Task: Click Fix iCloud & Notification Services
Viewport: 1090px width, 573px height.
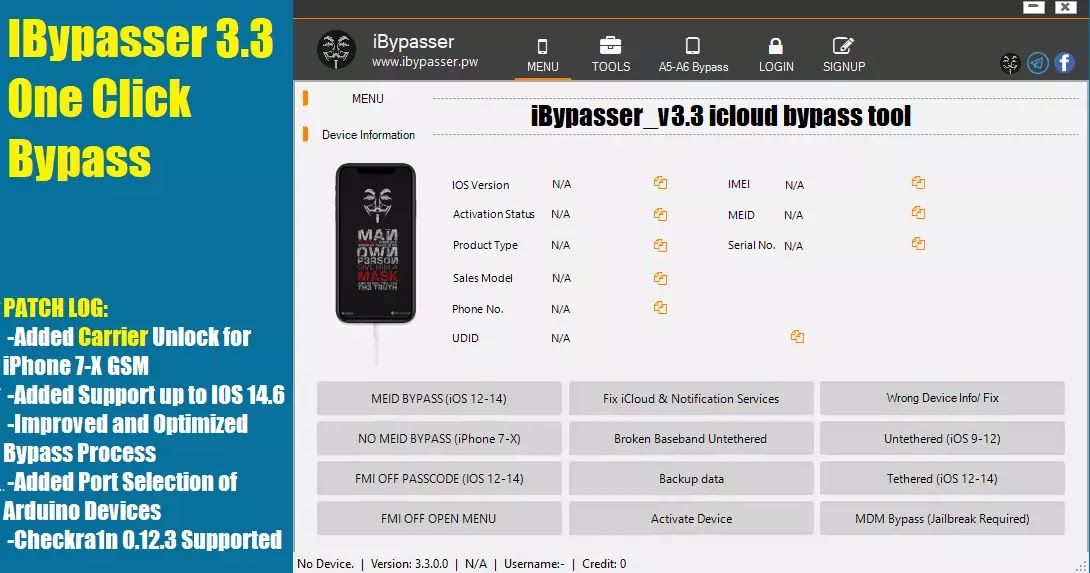Action: coord(691,398)
